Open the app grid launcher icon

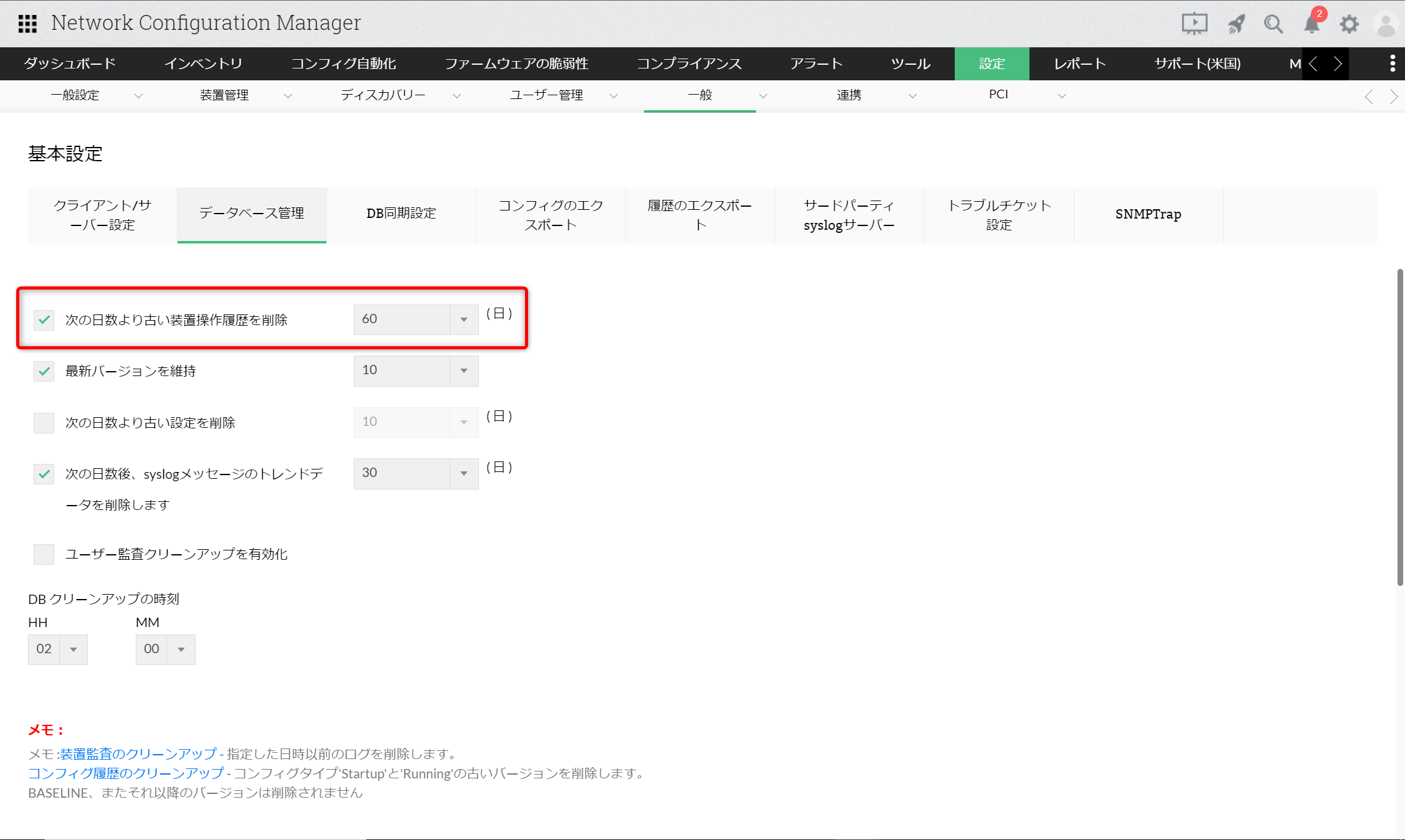(27, 24)
